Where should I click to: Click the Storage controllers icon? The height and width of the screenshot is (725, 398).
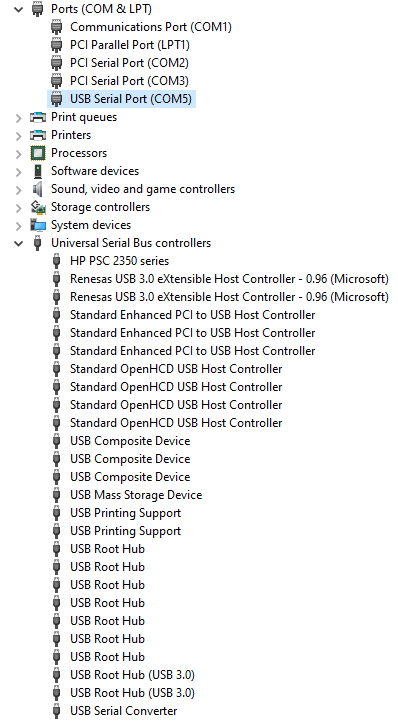tap(38, 207)
